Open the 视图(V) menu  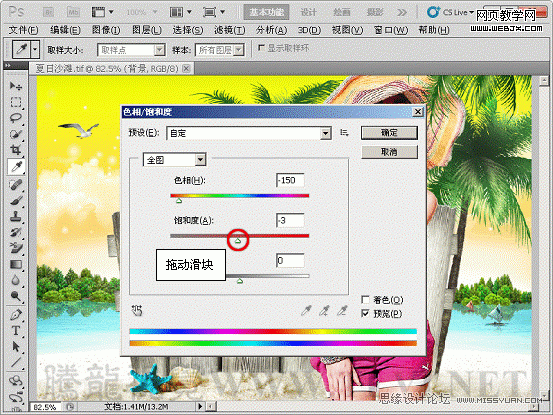coord(347,30)
